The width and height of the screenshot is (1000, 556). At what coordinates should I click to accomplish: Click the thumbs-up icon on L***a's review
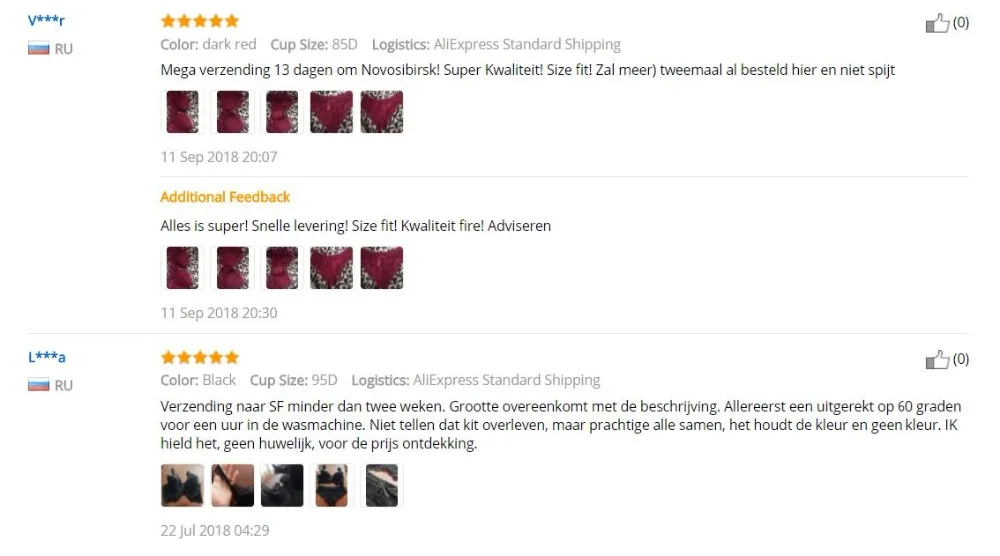click(937, 360)
